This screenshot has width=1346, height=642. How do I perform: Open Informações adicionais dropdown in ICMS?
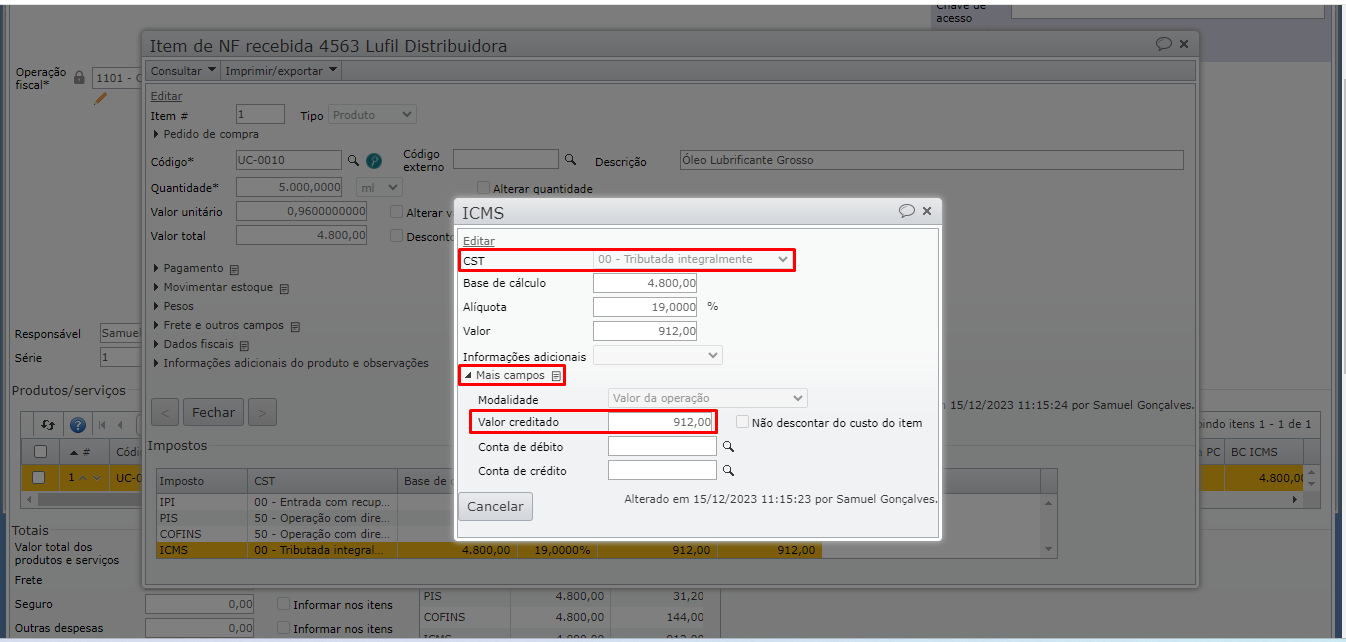(658, 355)
